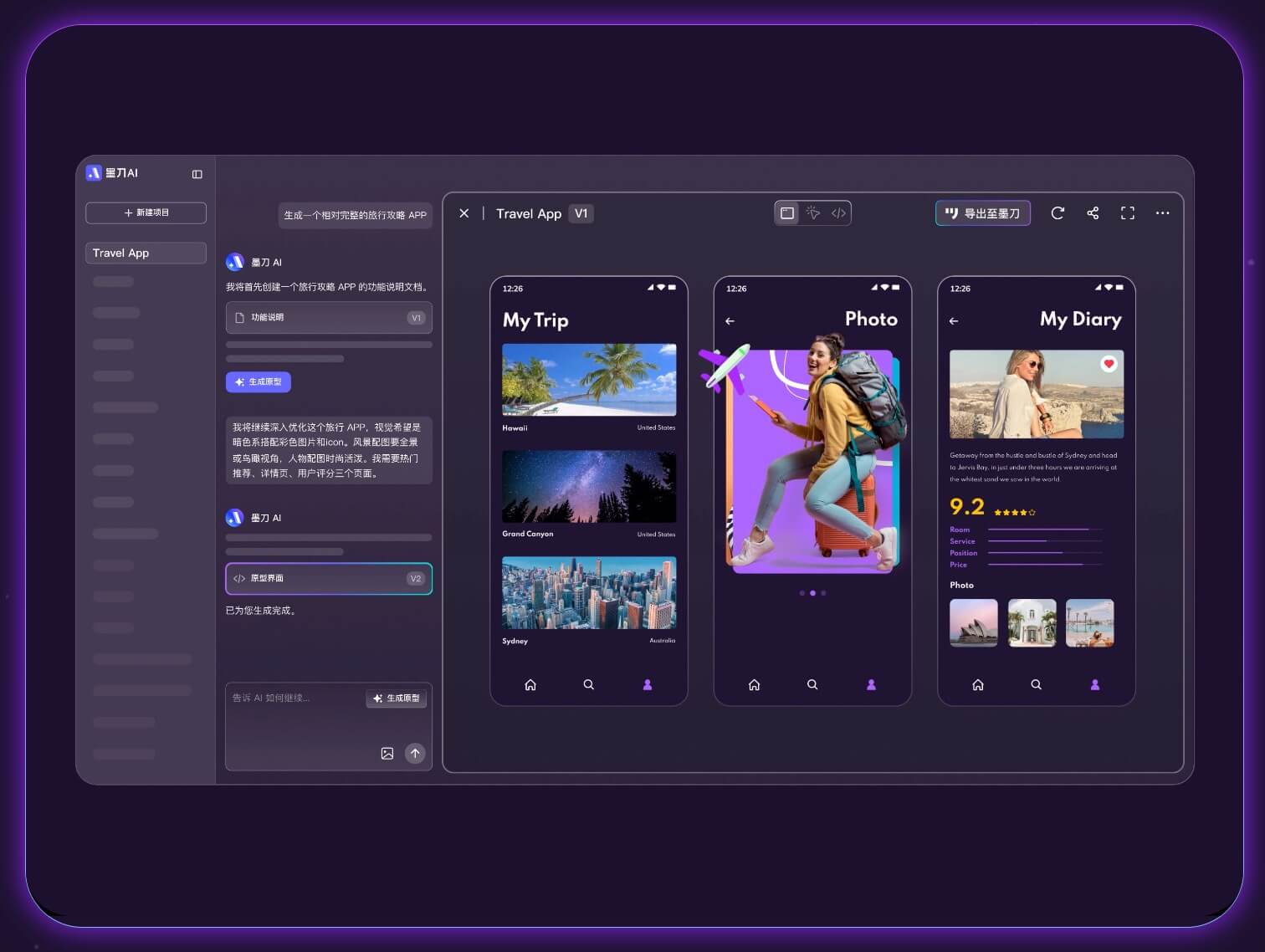1265x952 pixels.
Task: Click the Room rating bar in My Diary
Action: (x=1044, y=530)
